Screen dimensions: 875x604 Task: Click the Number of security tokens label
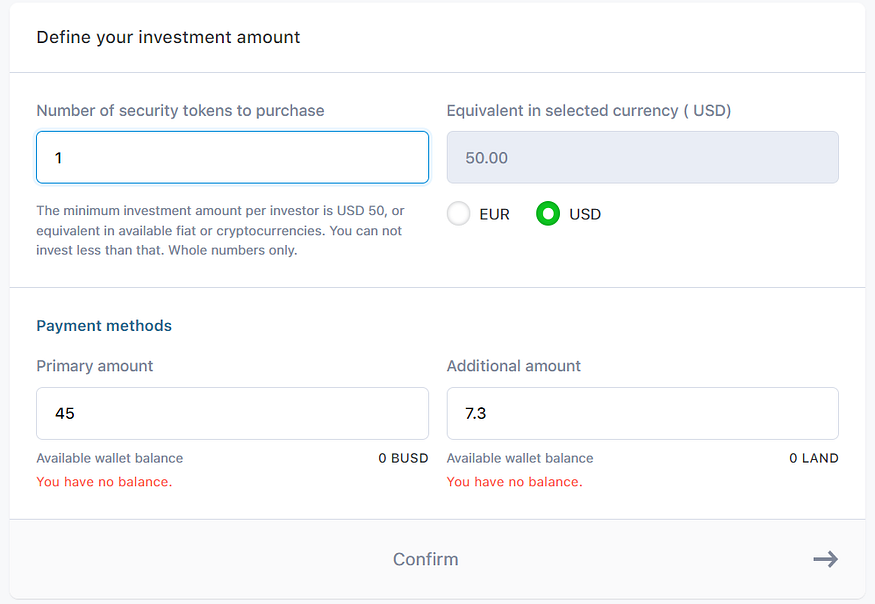(x=180, y=111)
